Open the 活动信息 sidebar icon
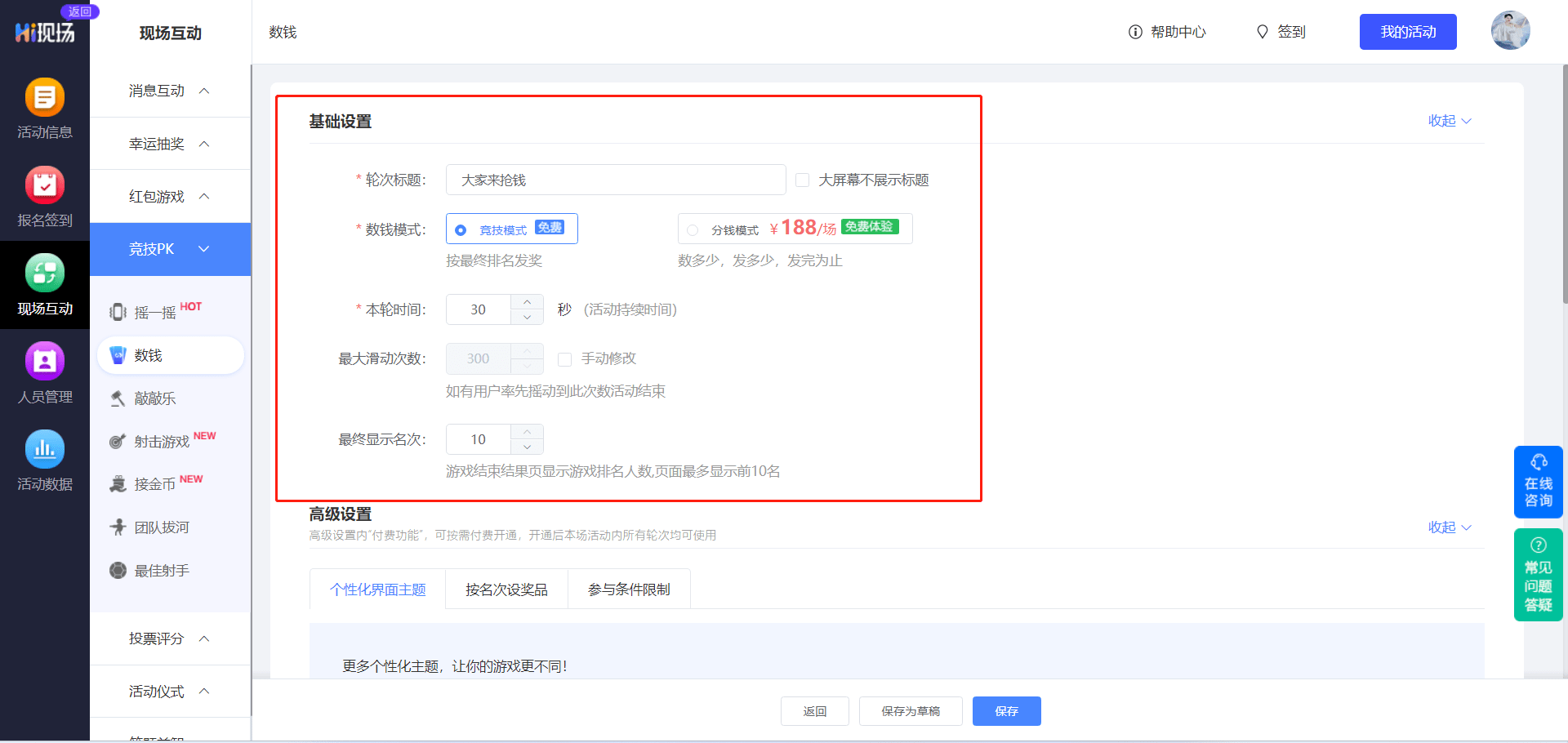Image resolution: width=1568 pixels, height=743 pixels. tap(45, 98)
